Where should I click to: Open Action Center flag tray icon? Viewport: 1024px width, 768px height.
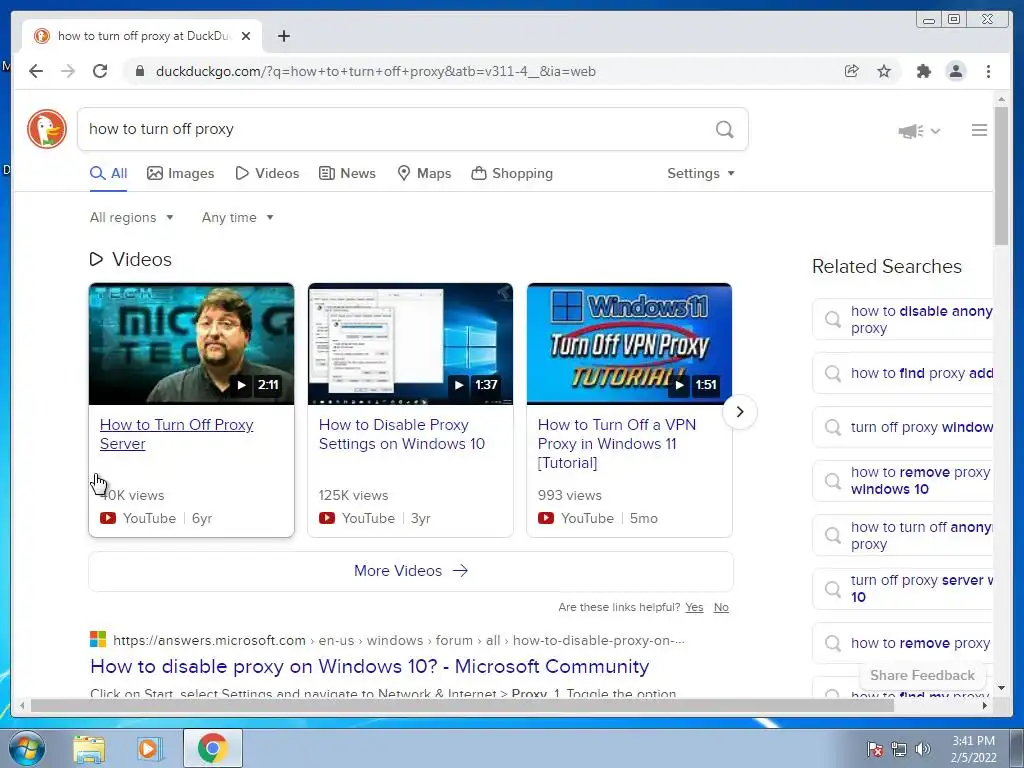pyautogui.click(x=875, y=749)
